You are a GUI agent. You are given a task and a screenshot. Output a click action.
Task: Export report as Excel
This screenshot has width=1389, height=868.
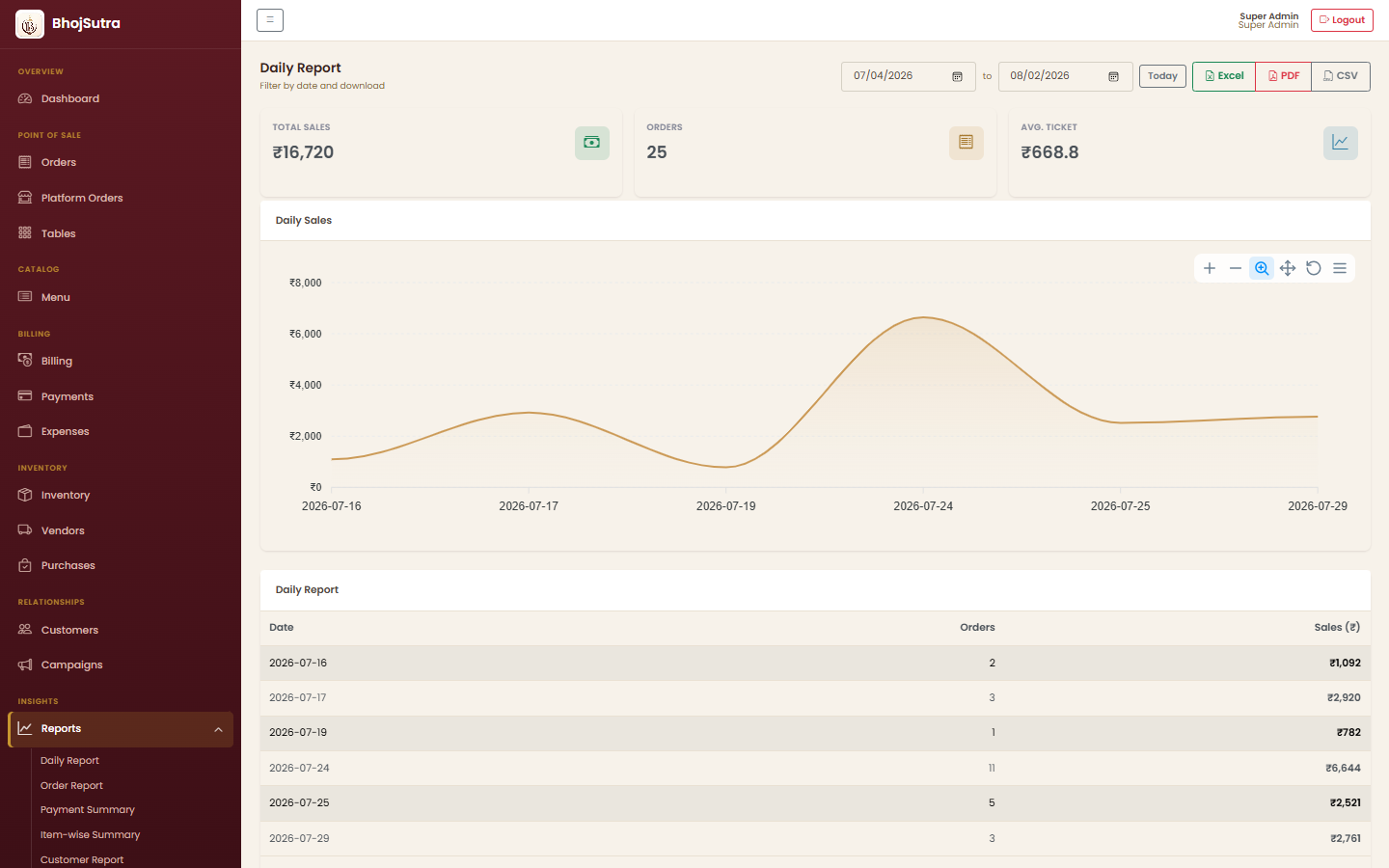coord(1224,76)
